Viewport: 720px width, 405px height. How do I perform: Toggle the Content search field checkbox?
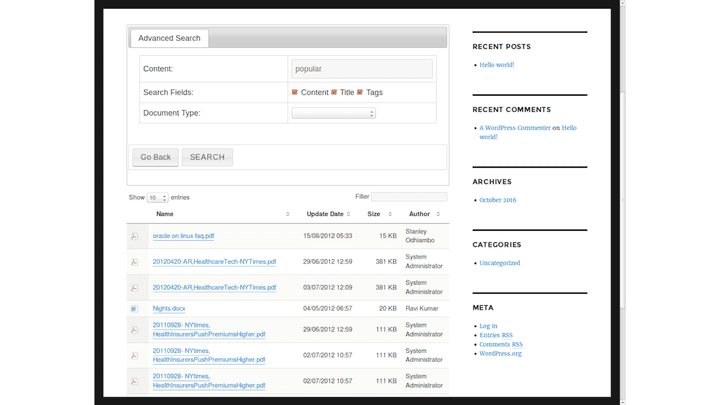[295, 92]
